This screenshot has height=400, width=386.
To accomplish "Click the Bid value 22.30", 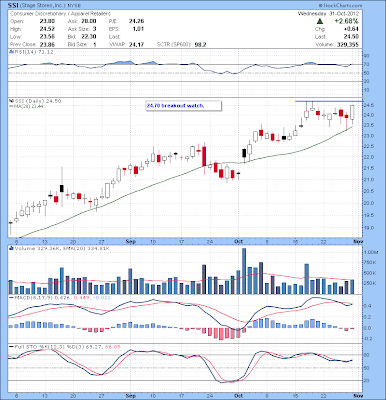I will pyautogui.click(x=89, y=37).
